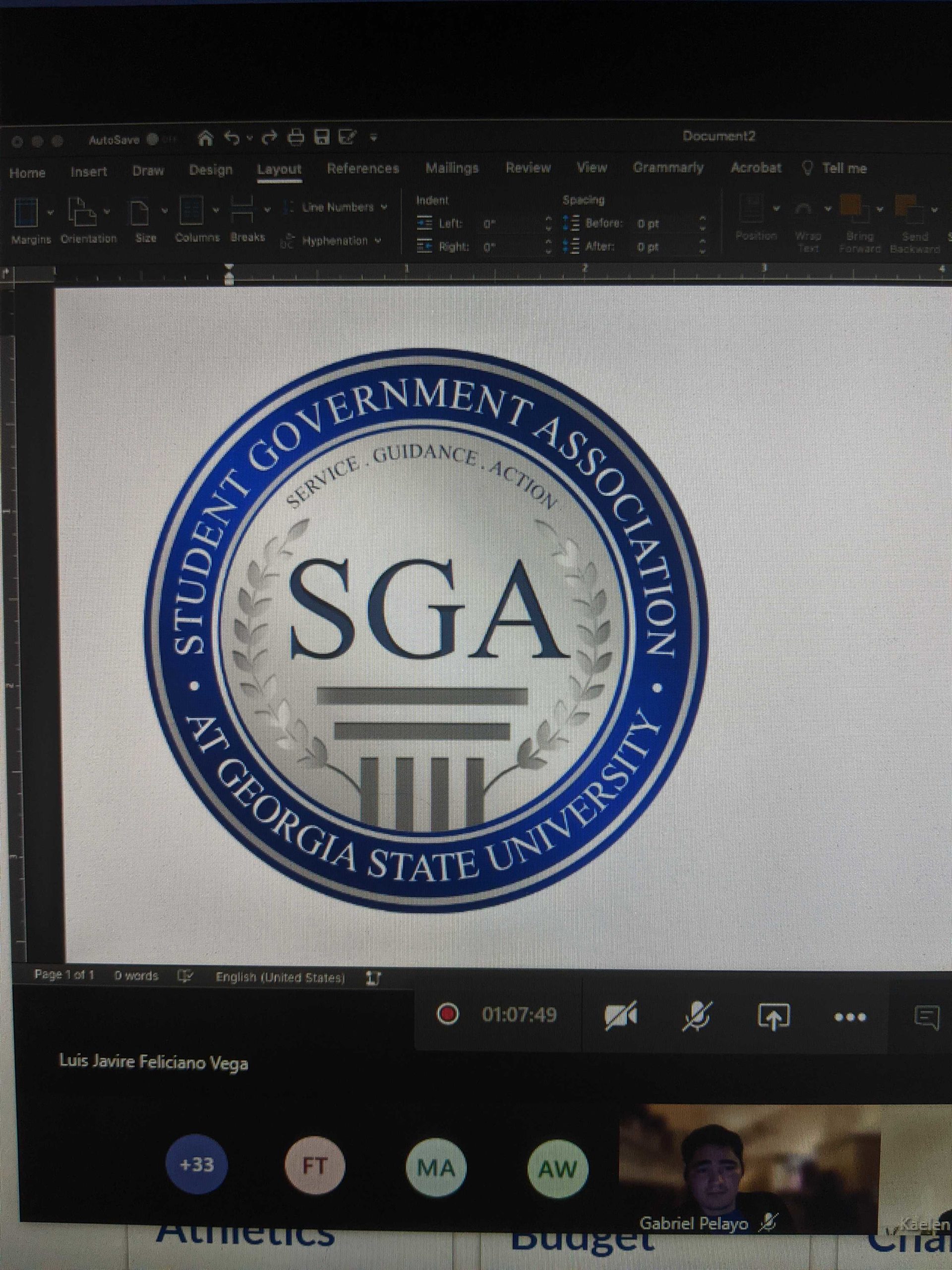Click English (United States) language button

click(280, 977)
